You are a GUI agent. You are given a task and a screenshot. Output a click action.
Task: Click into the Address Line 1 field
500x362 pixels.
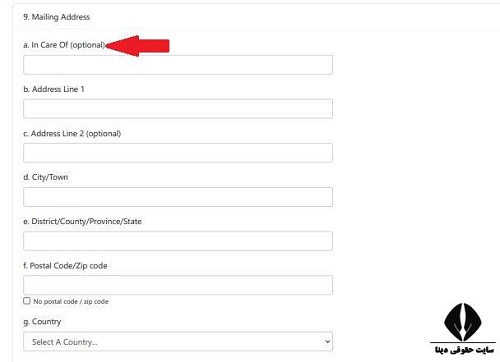coord(178,109)
